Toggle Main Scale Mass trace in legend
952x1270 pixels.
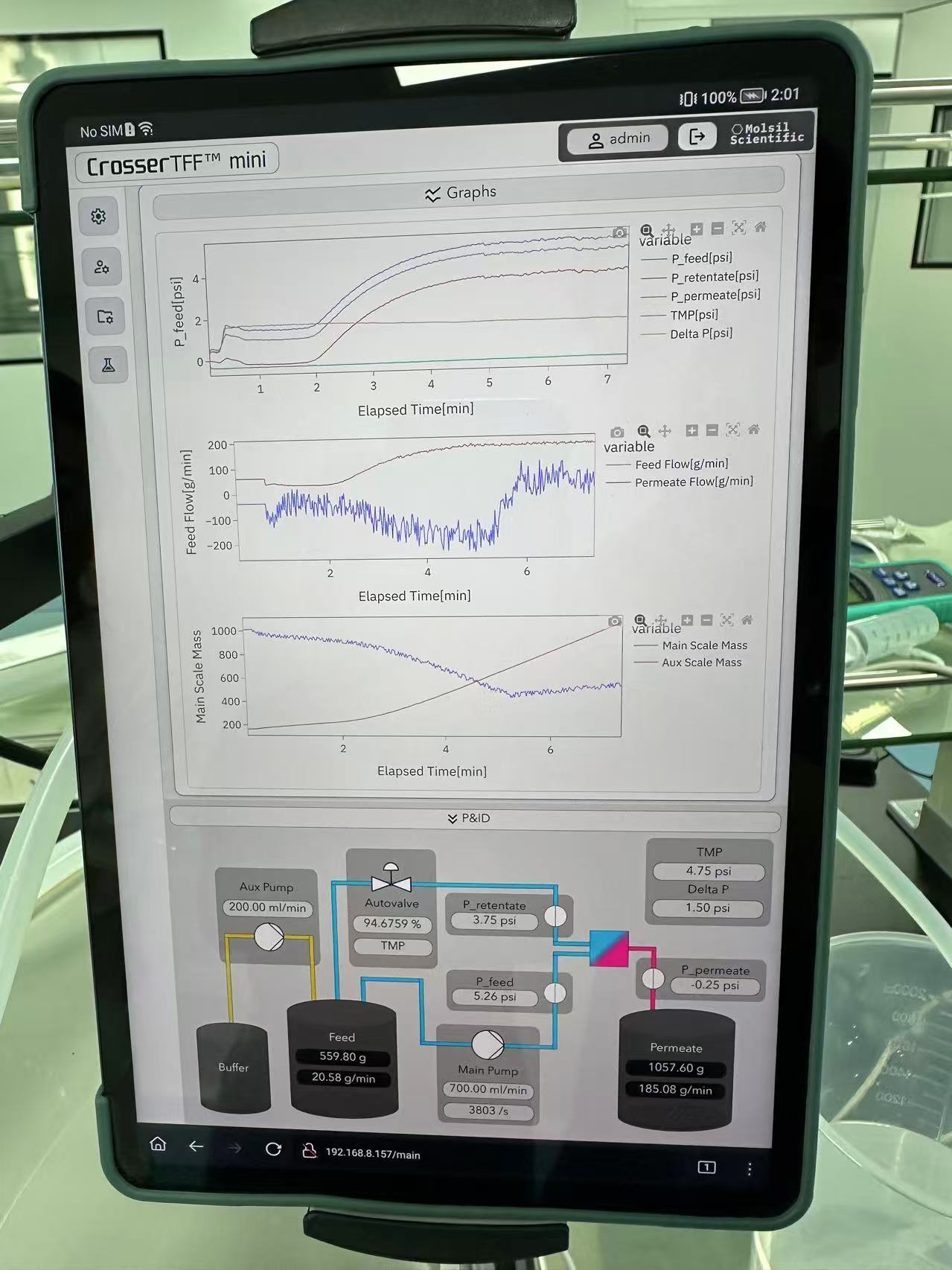(690, 645)
